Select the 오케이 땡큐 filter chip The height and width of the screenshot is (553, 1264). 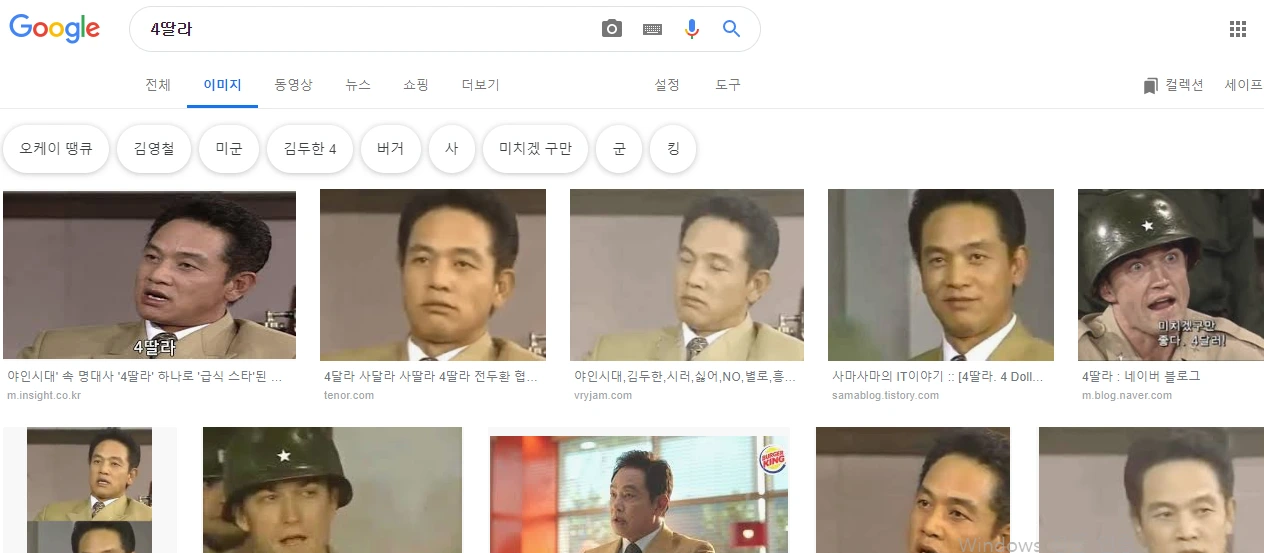point(56,149)
